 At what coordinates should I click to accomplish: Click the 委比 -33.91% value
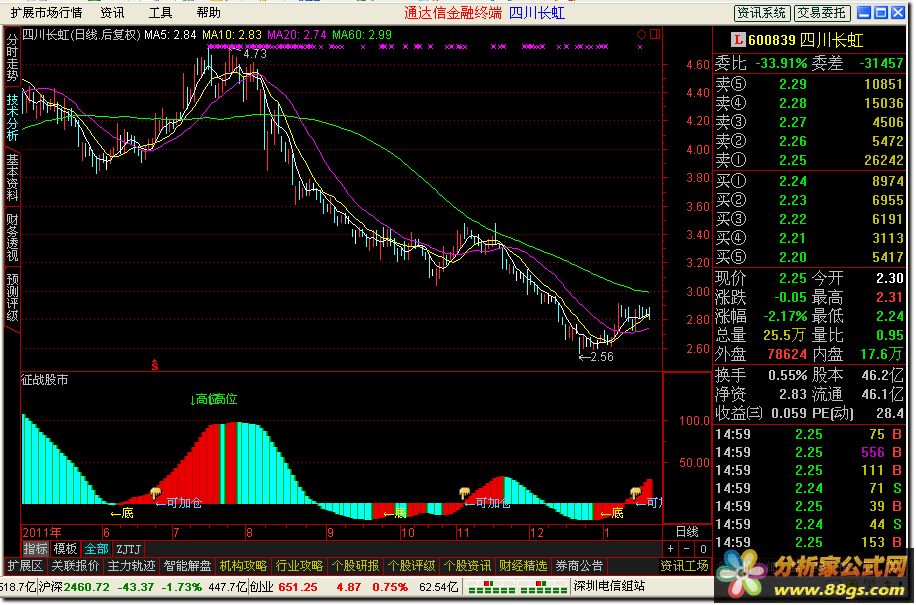[x=781, y=64]
